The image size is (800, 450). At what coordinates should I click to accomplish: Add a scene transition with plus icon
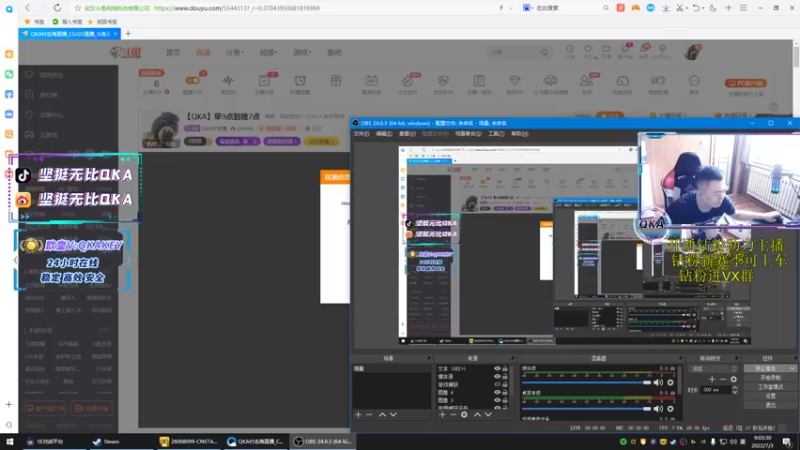712,379
